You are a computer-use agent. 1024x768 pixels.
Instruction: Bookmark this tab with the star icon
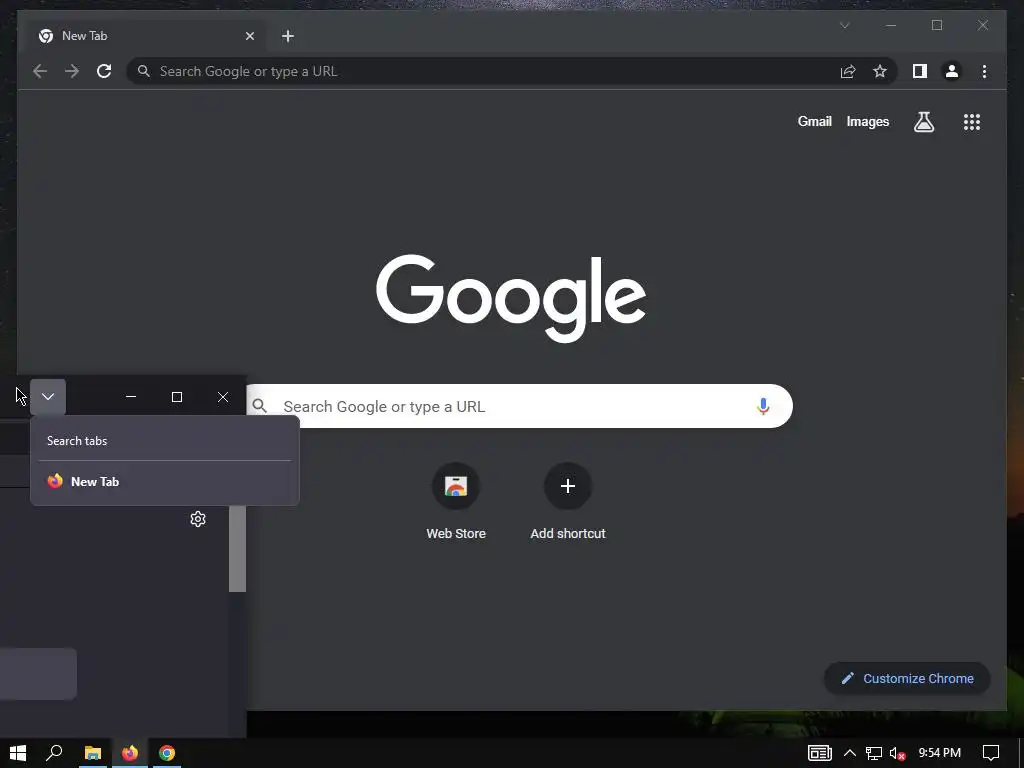tap(880, 71)
